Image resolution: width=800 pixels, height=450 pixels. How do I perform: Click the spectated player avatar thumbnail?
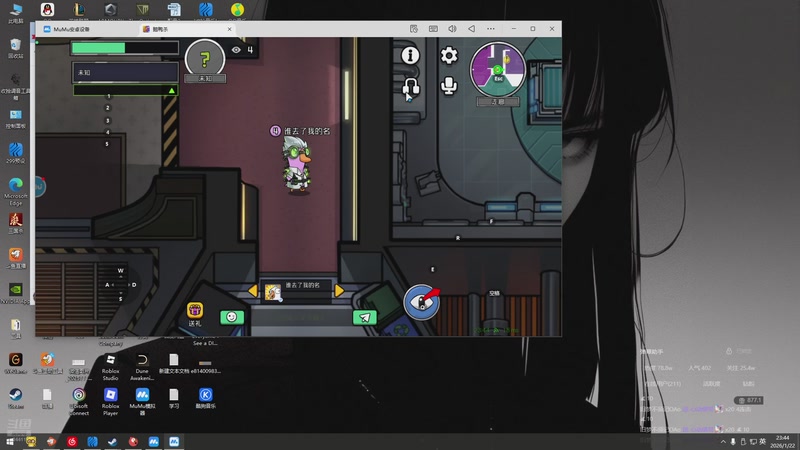click(273, 292)
